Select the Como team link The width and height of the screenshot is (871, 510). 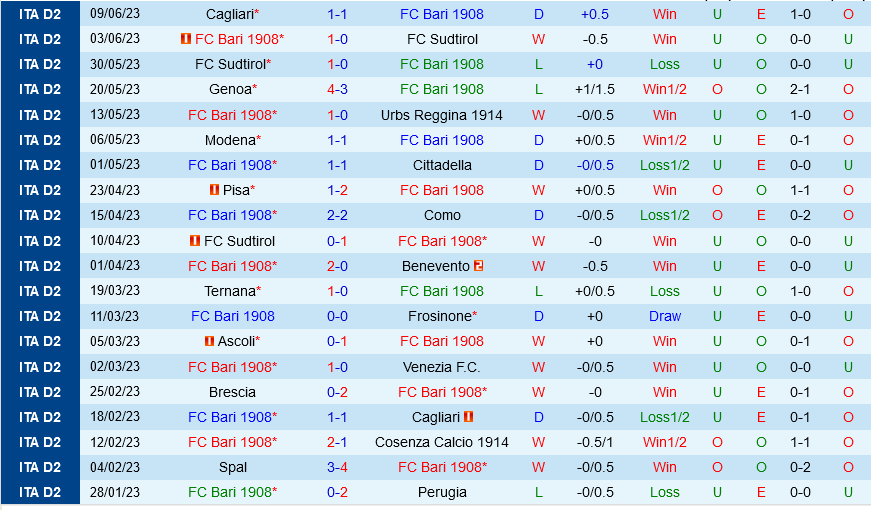[x=442, y=215]
